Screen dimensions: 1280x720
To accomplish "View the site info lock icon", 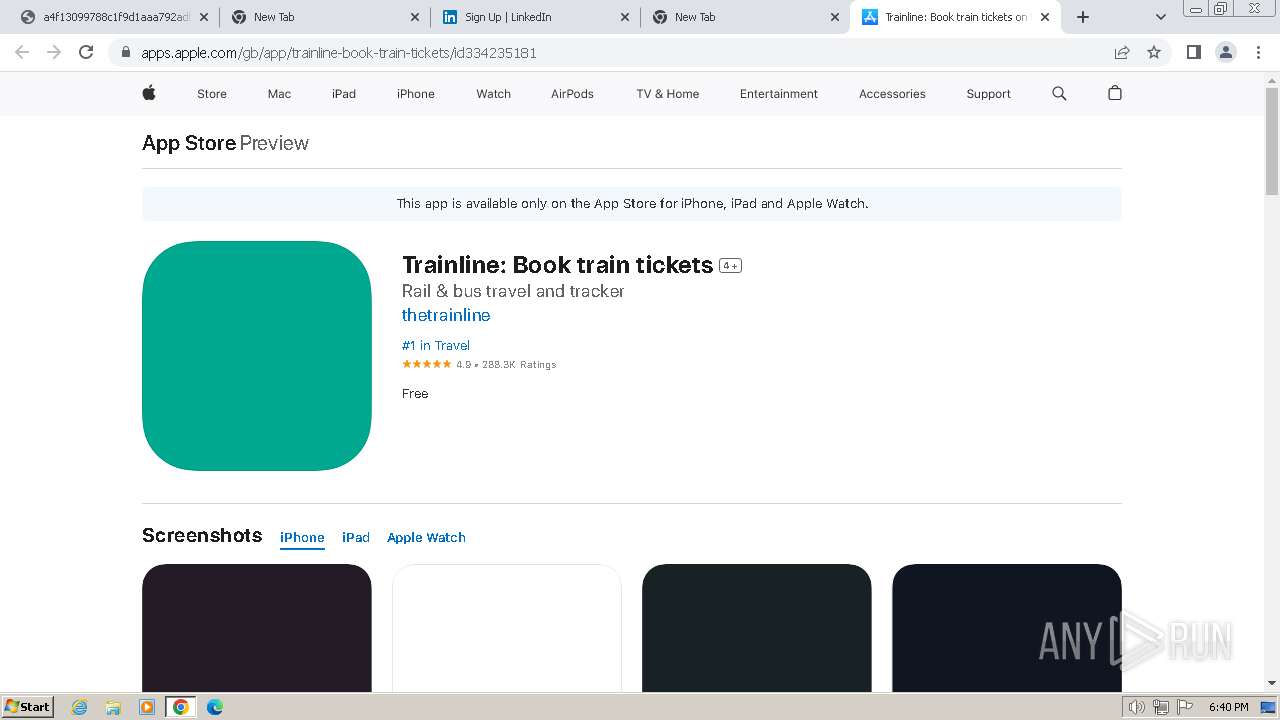I will (x=125, y=52).
